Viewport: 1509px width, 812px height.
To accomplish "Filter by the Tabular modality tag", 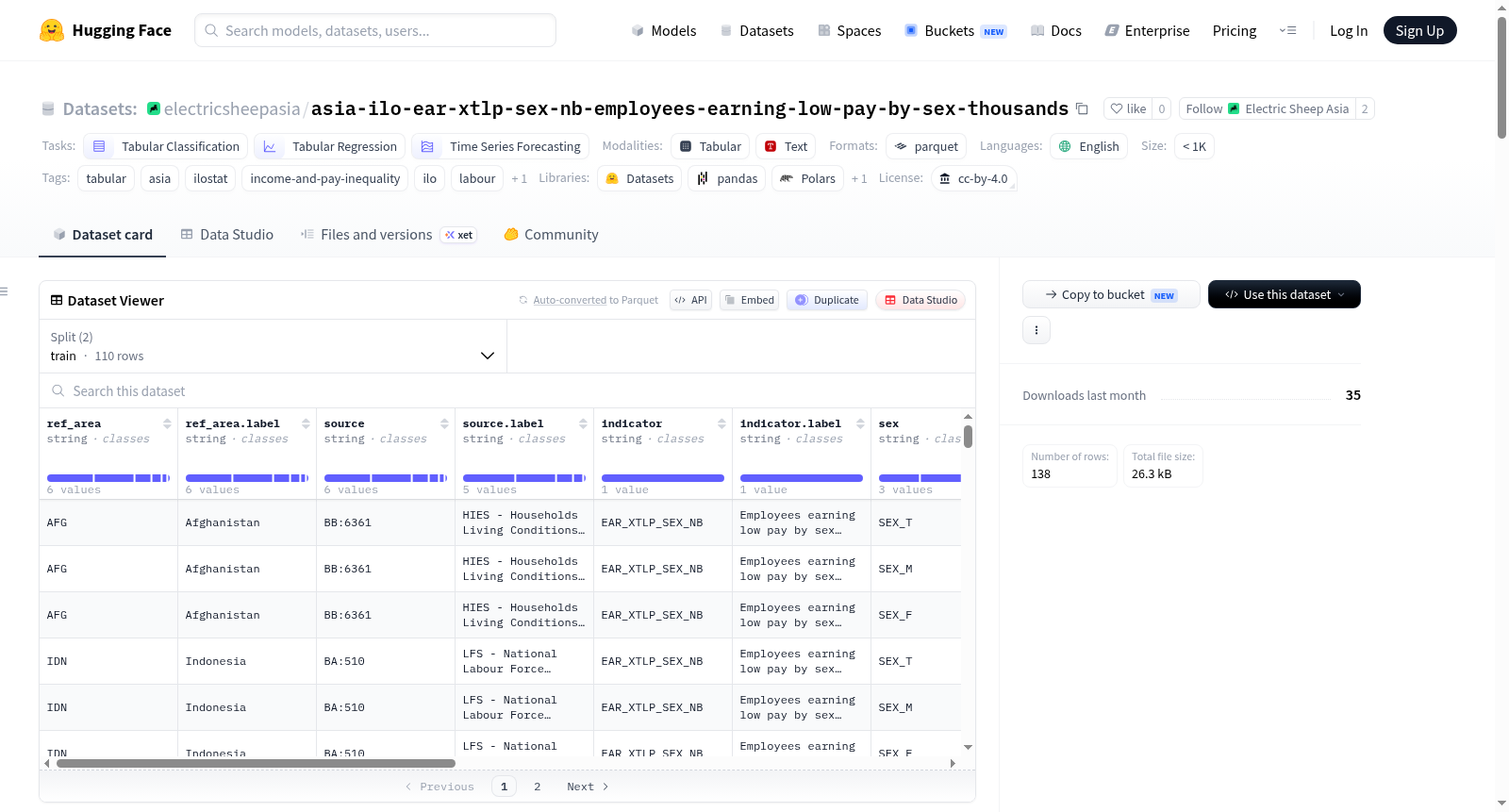I will coord(710,146).
